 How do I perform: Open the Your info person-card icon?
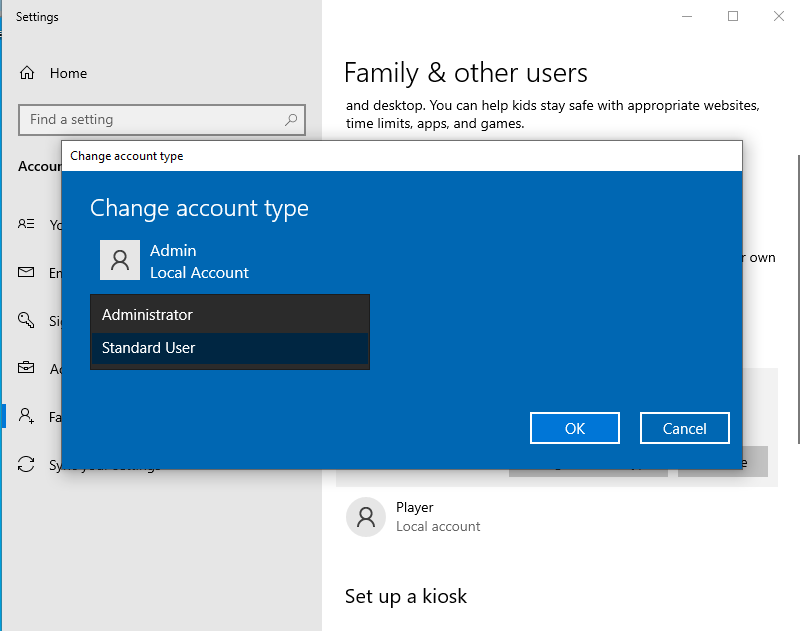pos(27,225)
